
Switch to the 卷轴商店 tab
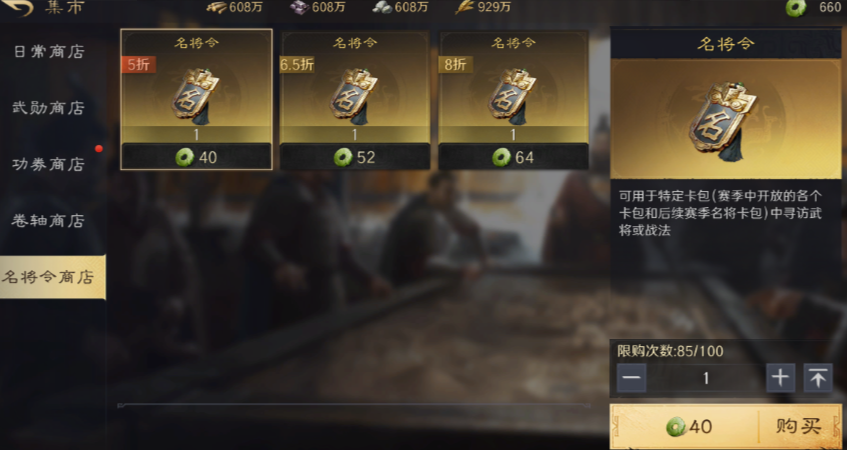click(49, 220)
